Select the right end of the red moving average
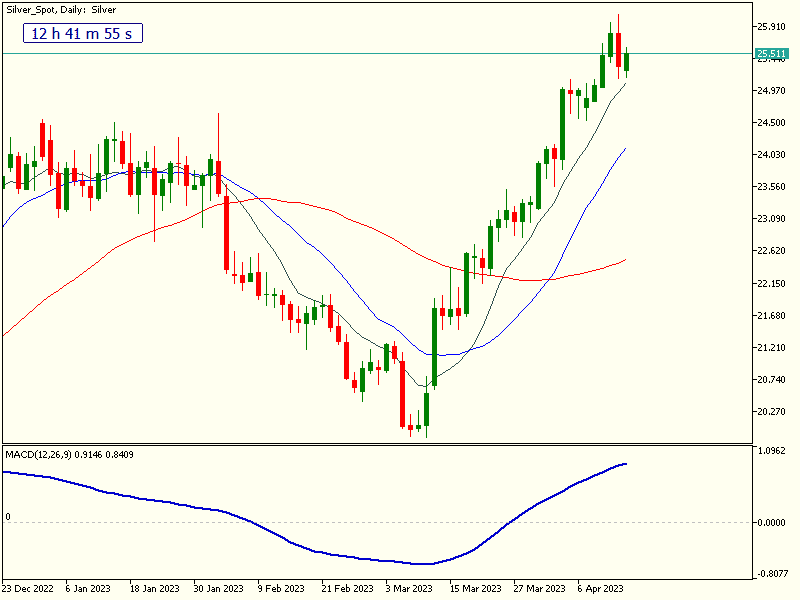 coord(625,260)
